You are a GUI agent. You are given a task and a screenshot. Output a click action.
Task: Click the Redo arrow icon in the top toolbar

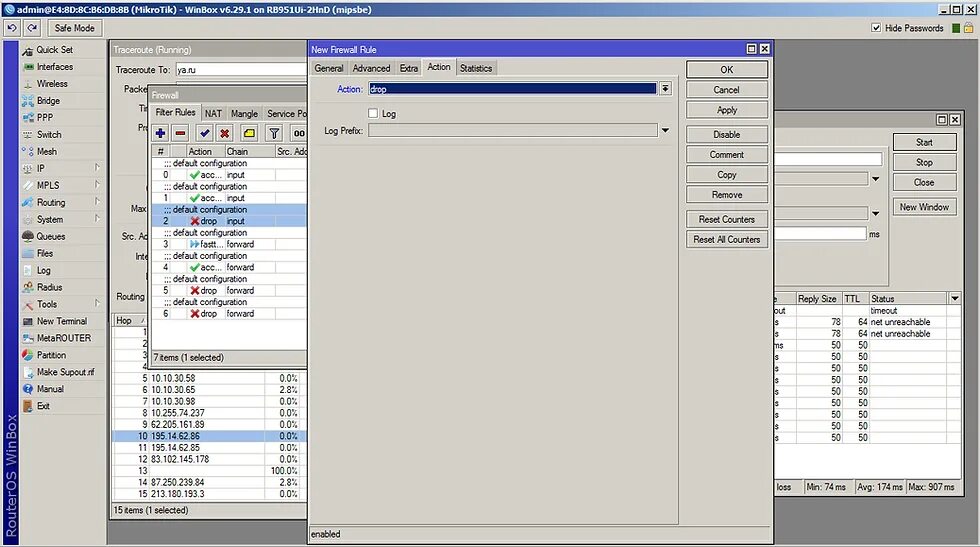click(32, 28)
